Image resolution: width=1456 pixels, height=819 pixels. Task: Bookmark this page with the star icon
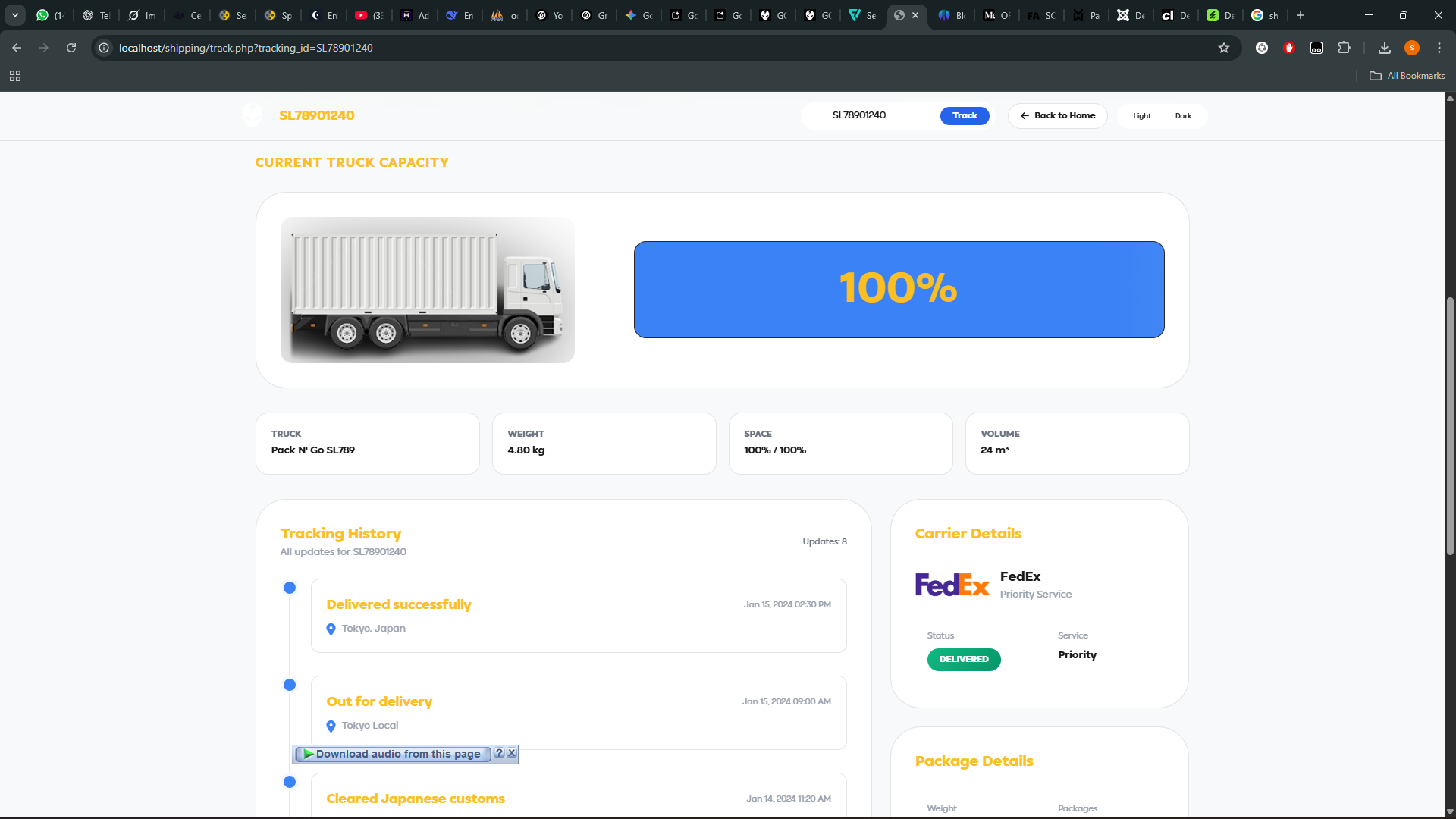point(1223,48)
